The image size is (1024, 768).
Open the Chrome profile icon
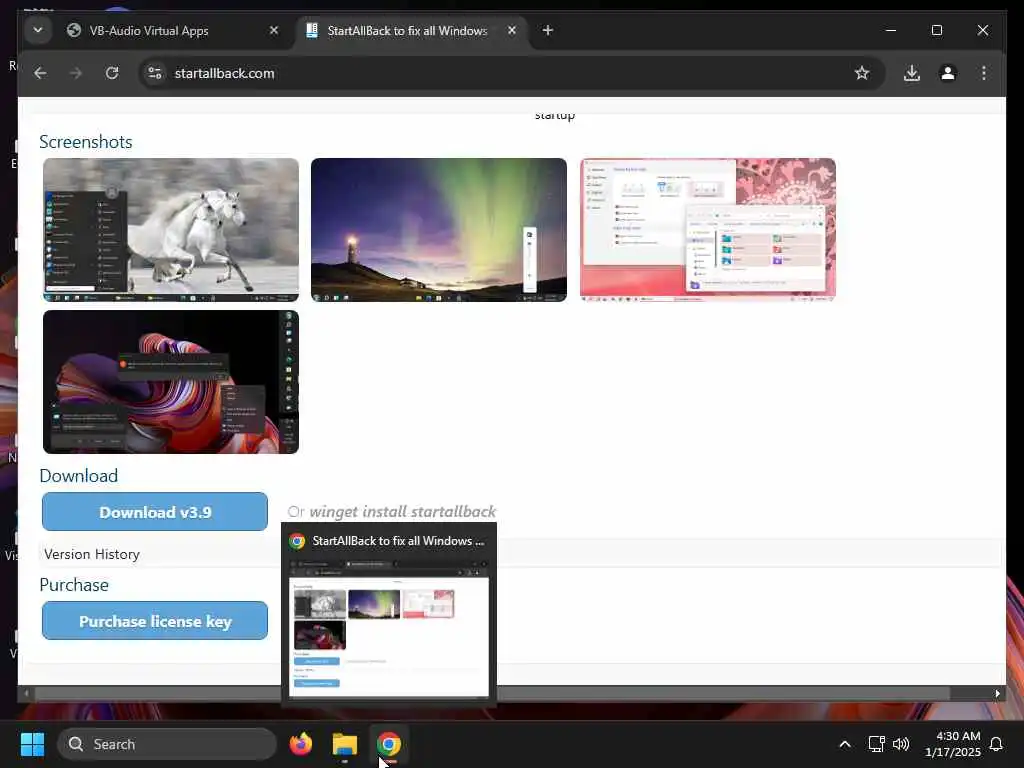948,73
